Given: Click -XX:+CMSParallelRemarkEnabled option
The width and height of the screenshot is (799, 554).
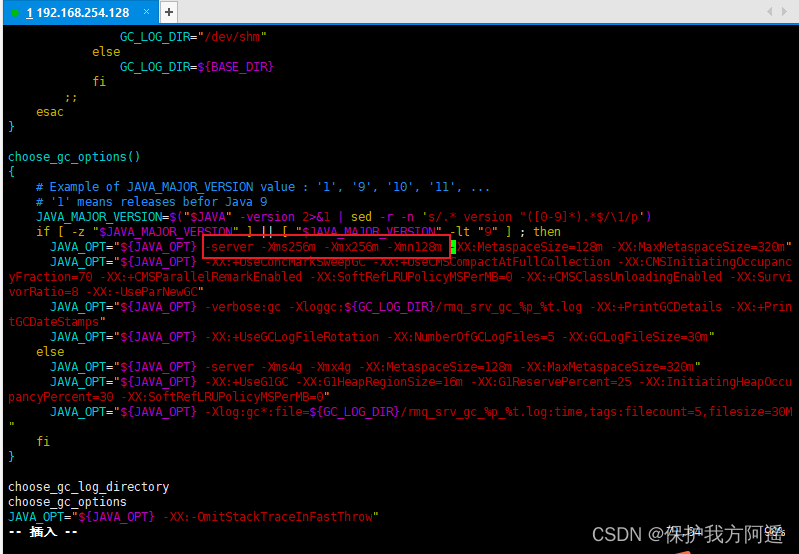Looking at the screenshot, I should click(x=201, y=277).
